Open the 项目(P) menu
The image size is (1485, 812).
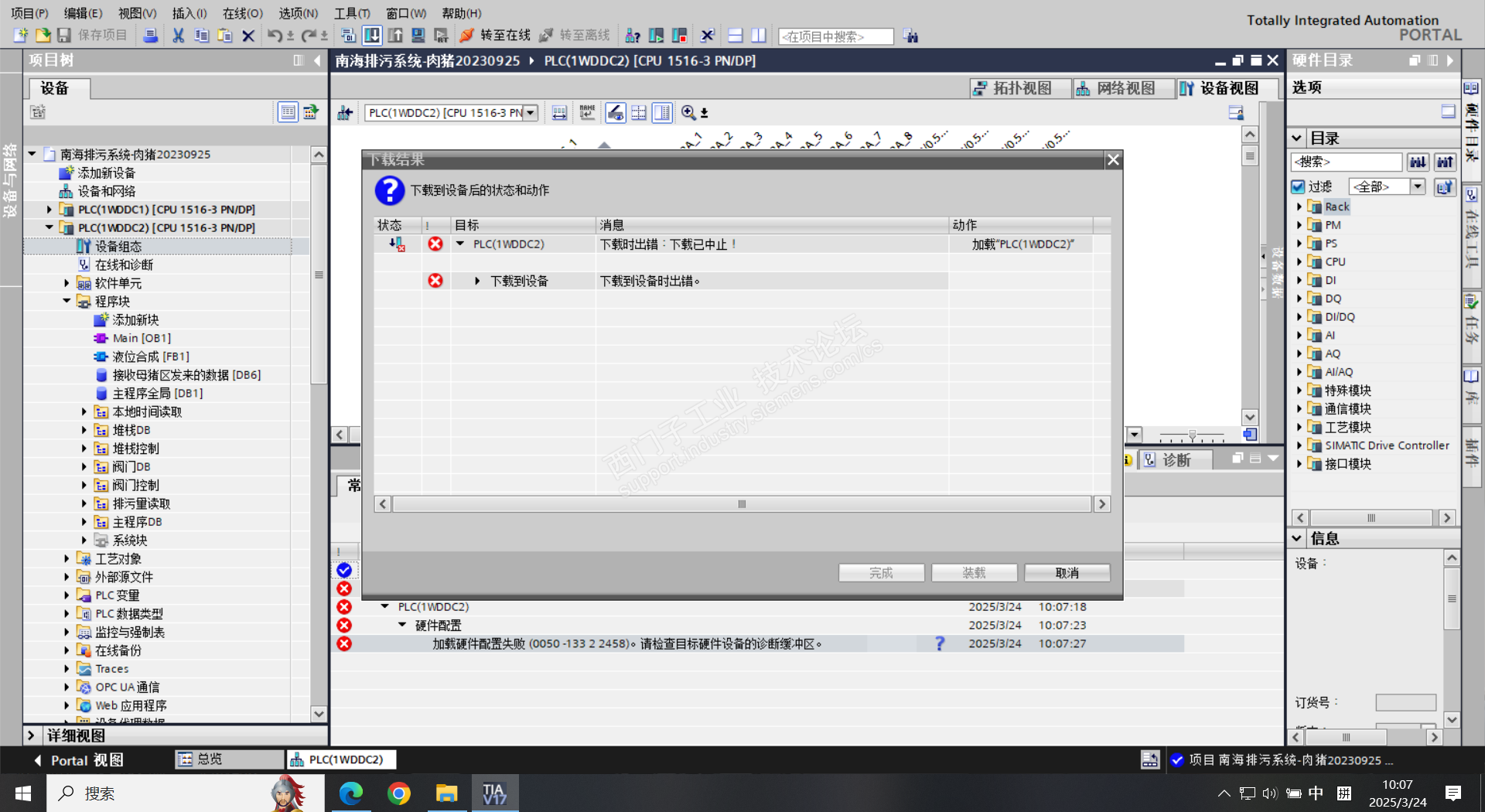click(x=29, y=13)
